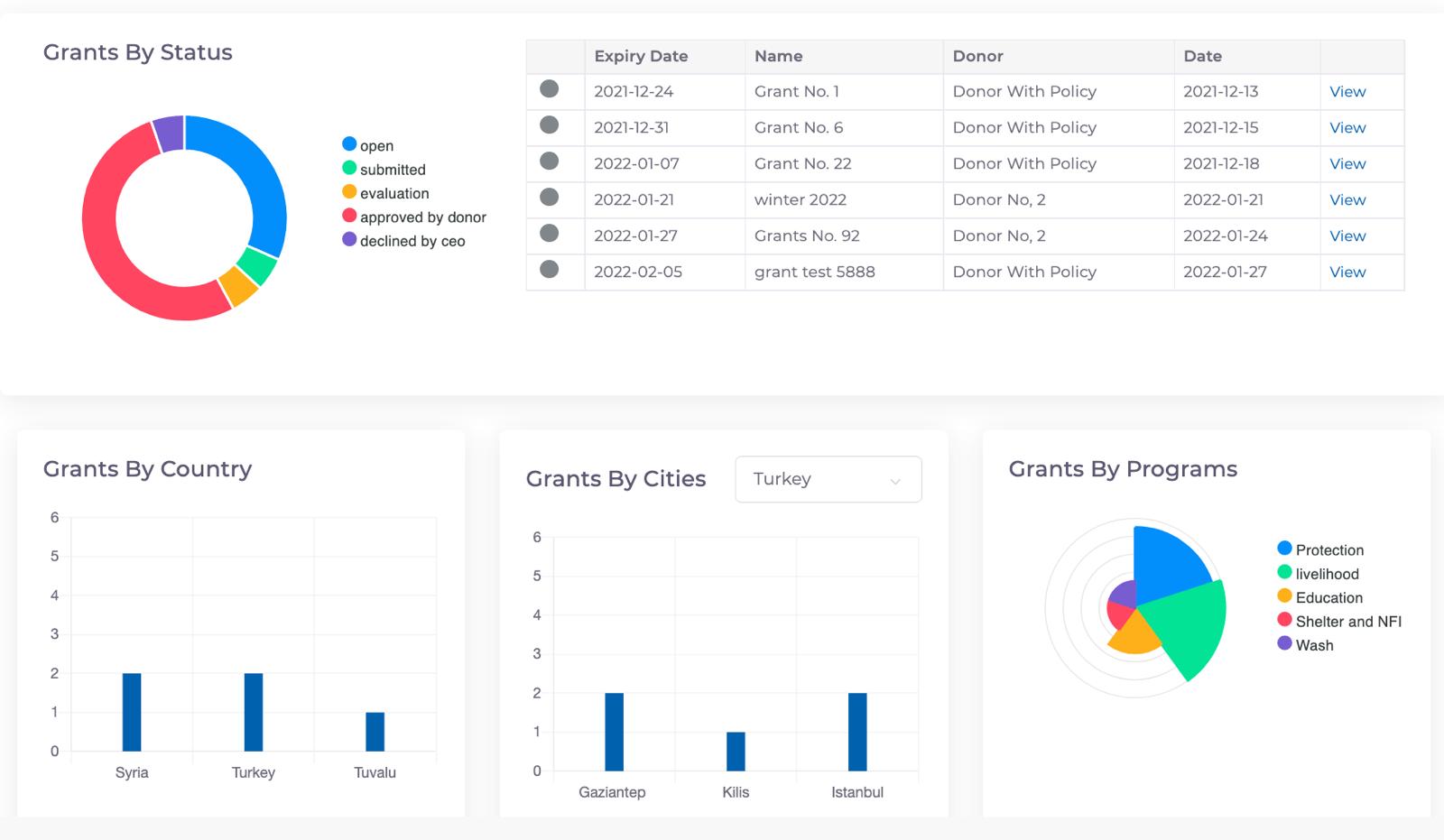This screenshot has height=840, width=1444.
Task: Click the status dot for Grant No. 6
Action: tap(549, 125)
